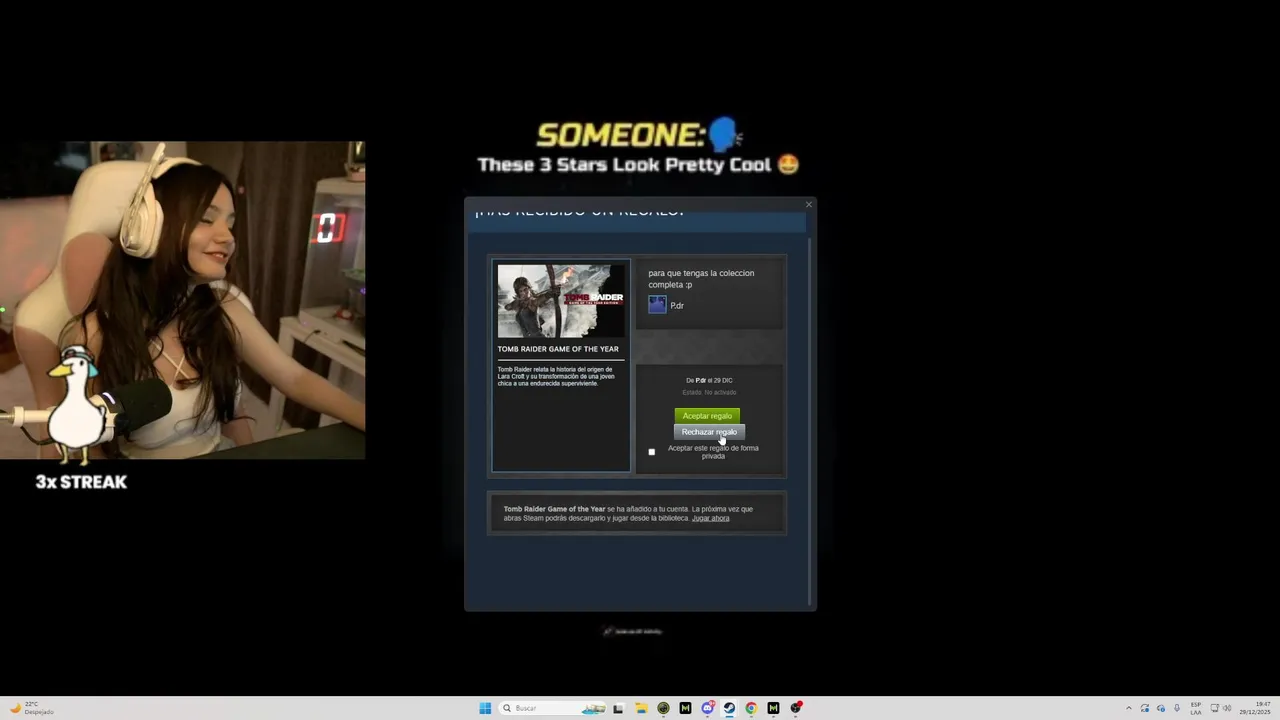Screen dimensions: 1280x720
Task: Open the Jugar ahora link
Action: tap(710, 518)
